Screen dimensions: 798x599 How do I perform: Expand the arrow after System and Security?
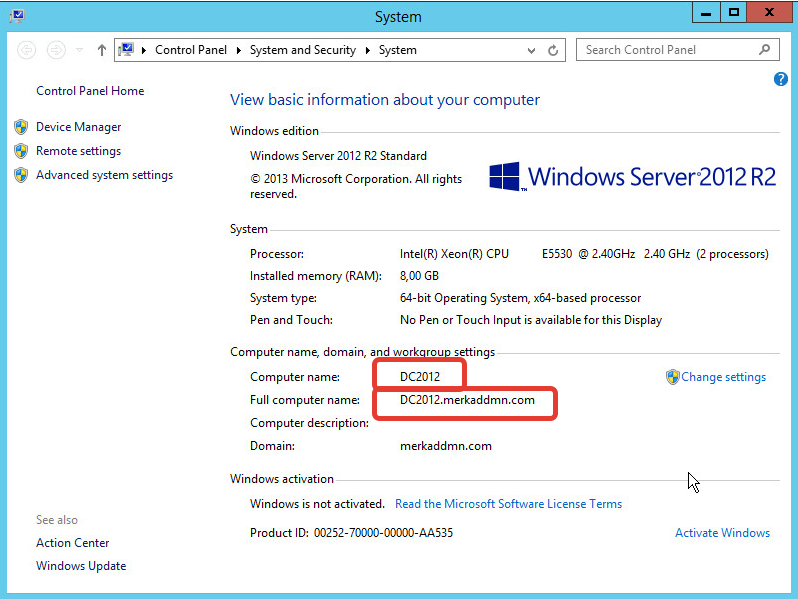(367, 50)
